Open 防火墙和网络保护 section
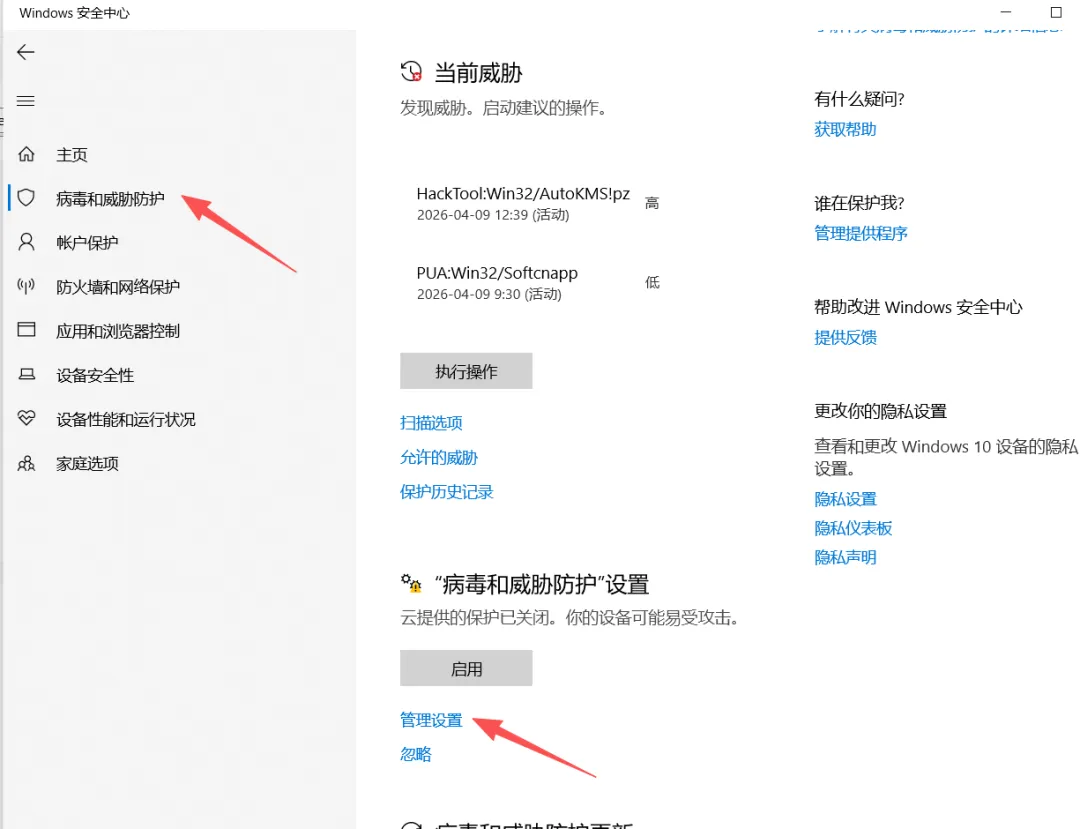1080x829 pixels. 118,286
